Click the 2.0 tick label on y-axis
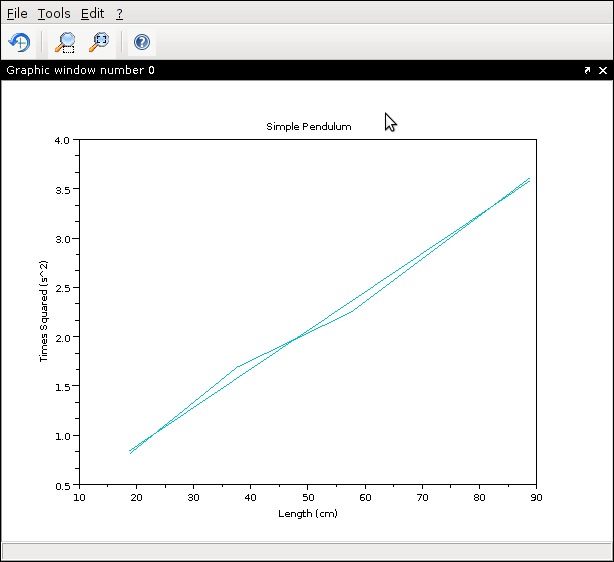 (x=62, y=337)
